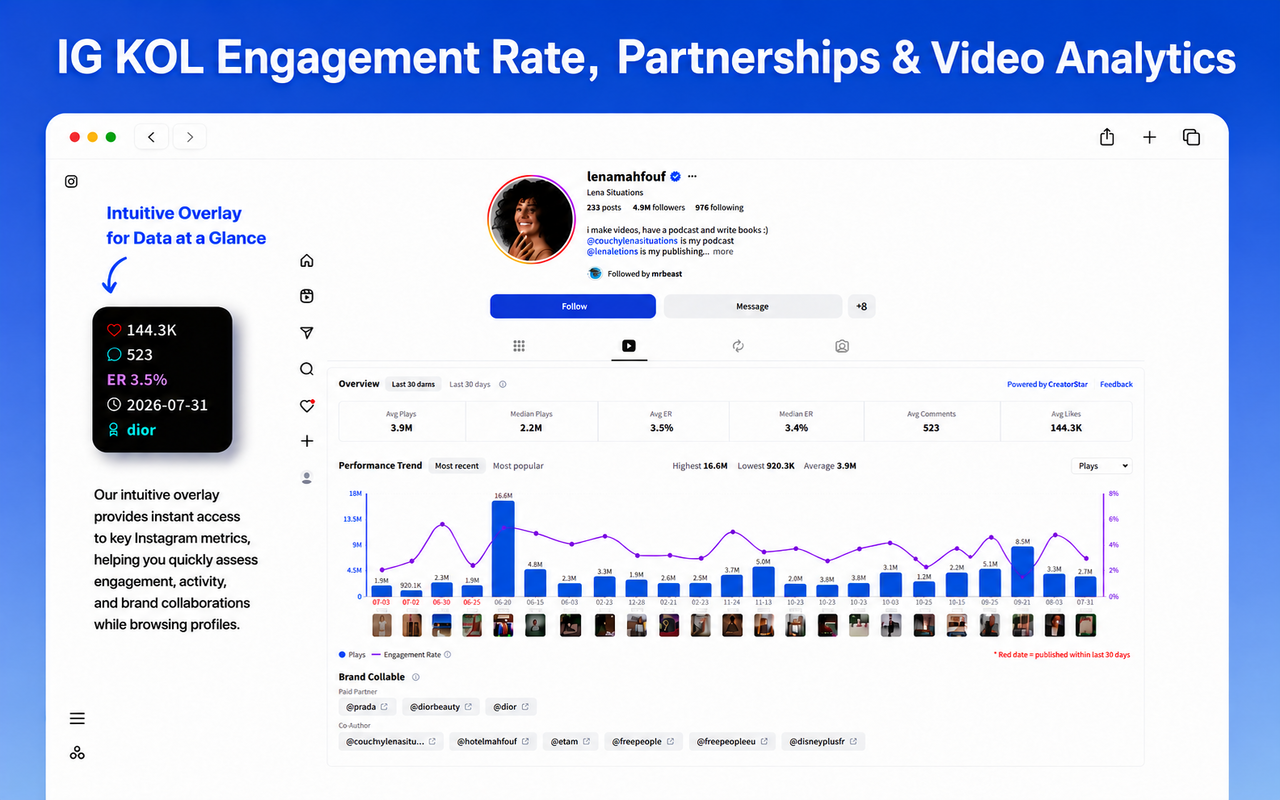The height and width of the screenshot is (800, 1280).
Task: Open the @diorbeauty paid partner tag
Action: (441, 707)
